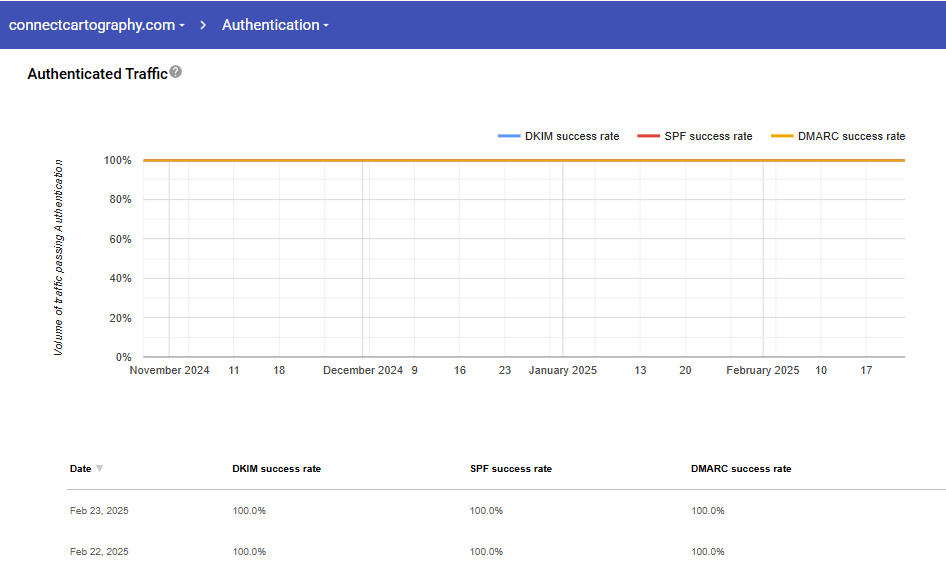The image size is (946, 565).
Task: Click the sort arrow next to Date
Action: click(99, 469)
